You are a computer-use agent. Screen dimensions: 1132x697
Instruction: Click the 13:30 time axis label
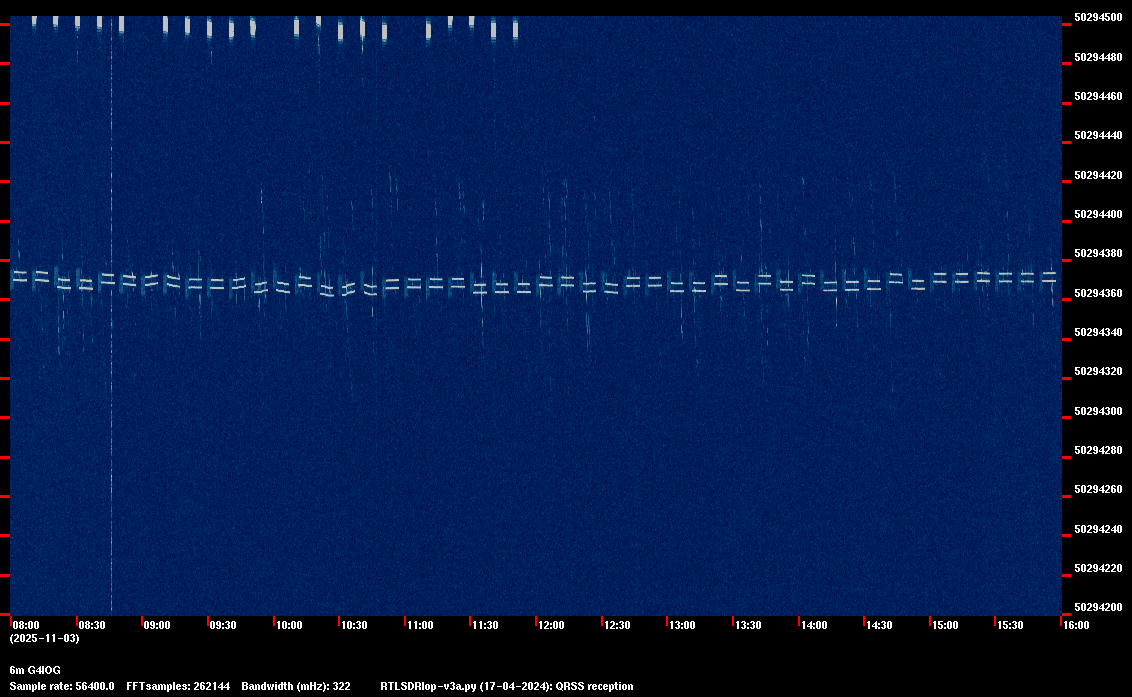pyautogui.click(x=747, y=625)
